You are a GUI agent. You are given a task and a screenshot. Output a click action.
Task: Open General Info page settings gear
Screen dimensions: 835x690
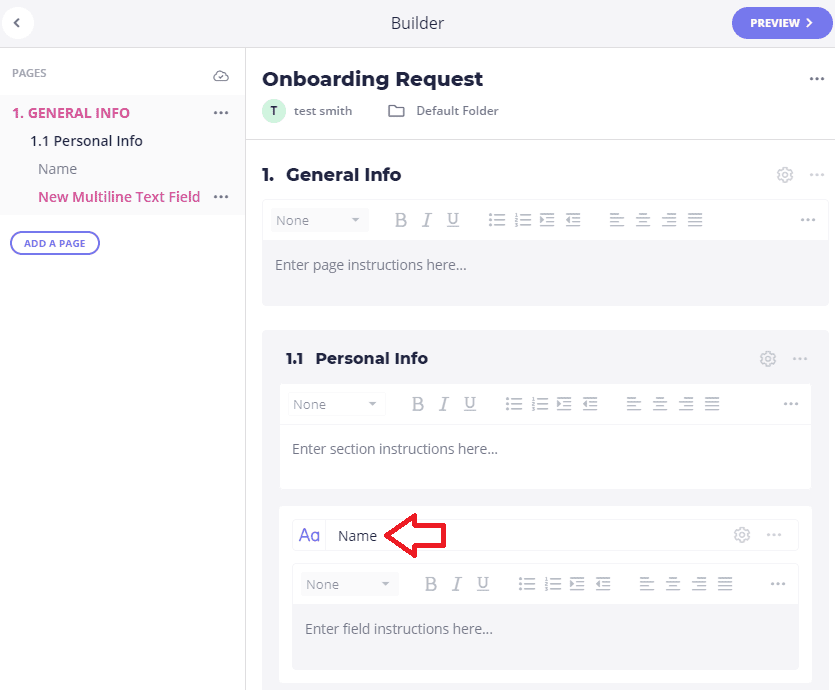pyautogui.click(x=784, y=175)
